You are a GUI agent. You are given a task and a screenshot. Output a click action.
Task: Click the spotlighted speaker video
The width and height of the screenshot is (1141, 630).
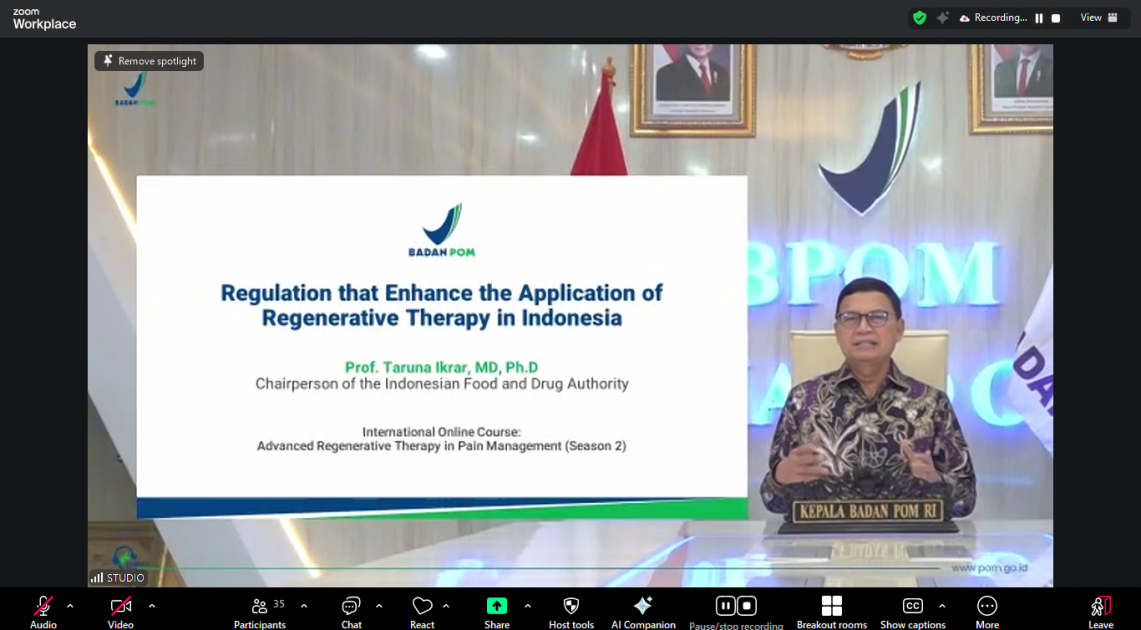(570, 315)
